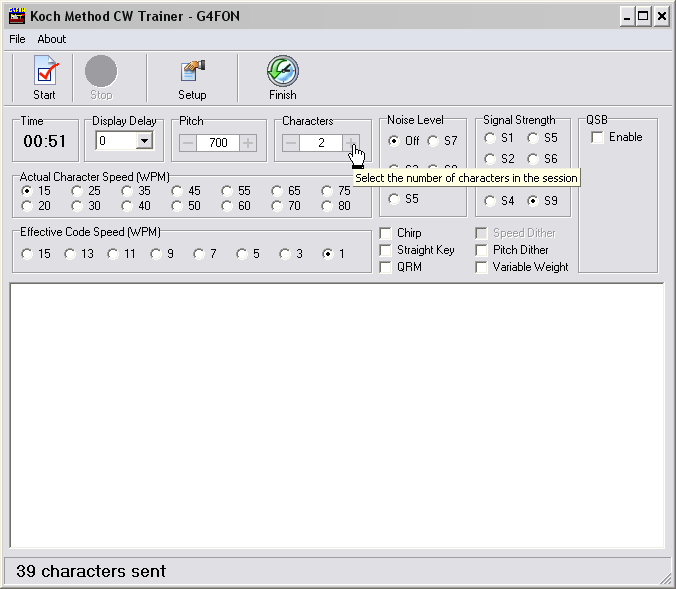Select Actual Character Speed 65 WPM
Viewport: 676px width, 589px height.
pos(277,191)
